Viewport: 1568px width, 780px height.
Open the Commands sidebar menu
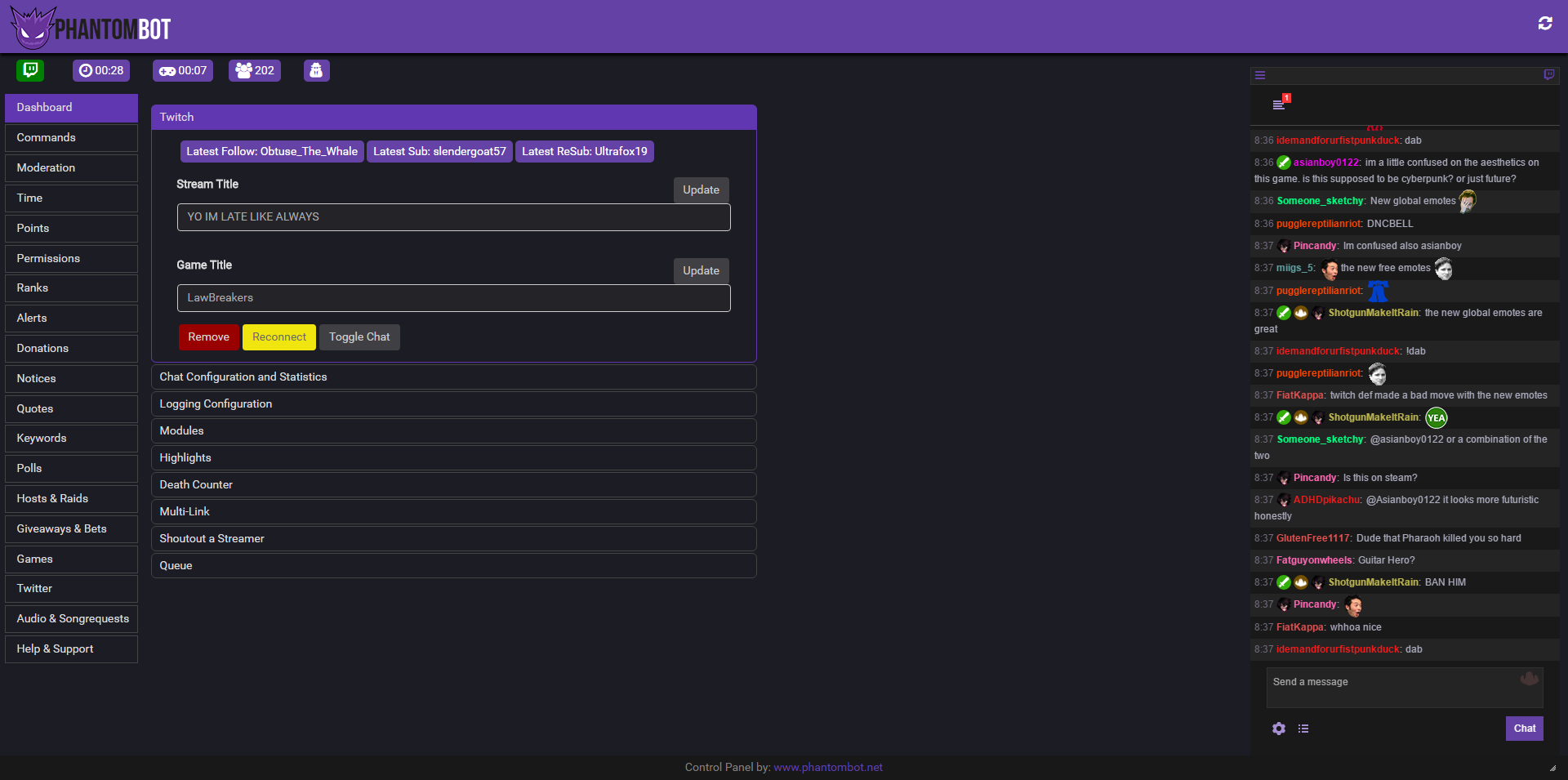(x=71, y=138)
